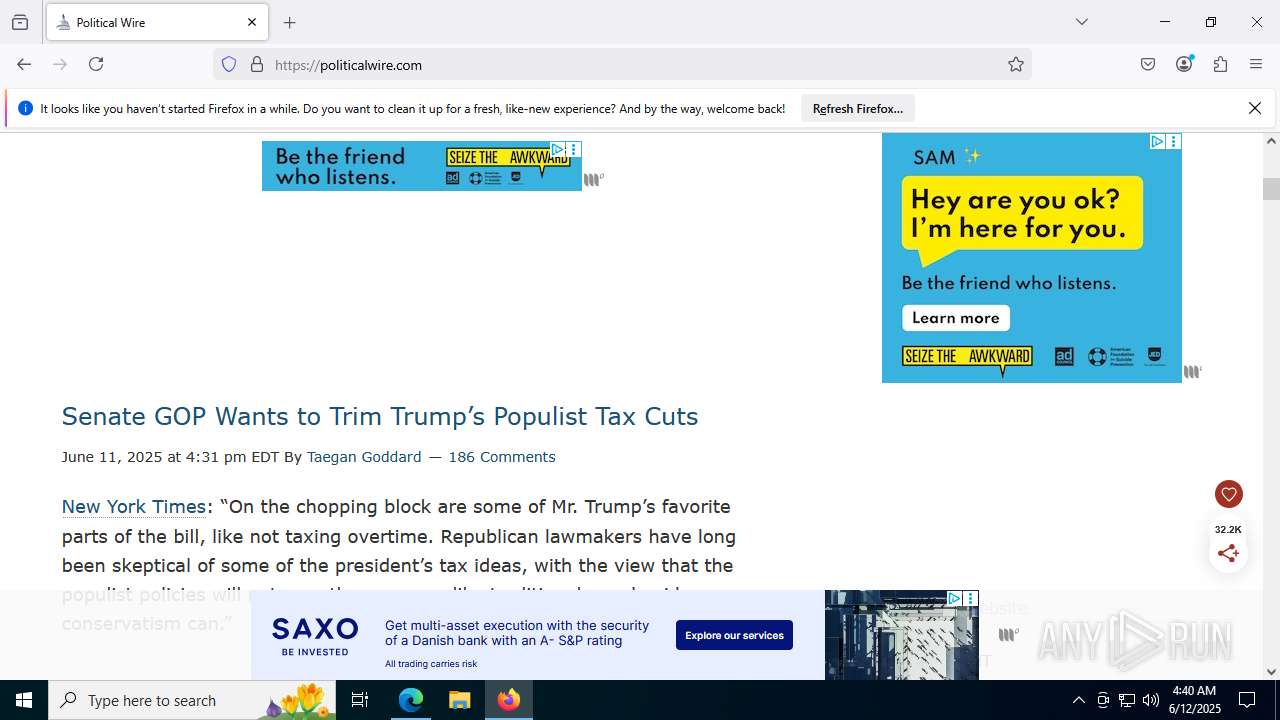Open tracking protection shield icon
The image size is (1280, 720).
point(229,64)
